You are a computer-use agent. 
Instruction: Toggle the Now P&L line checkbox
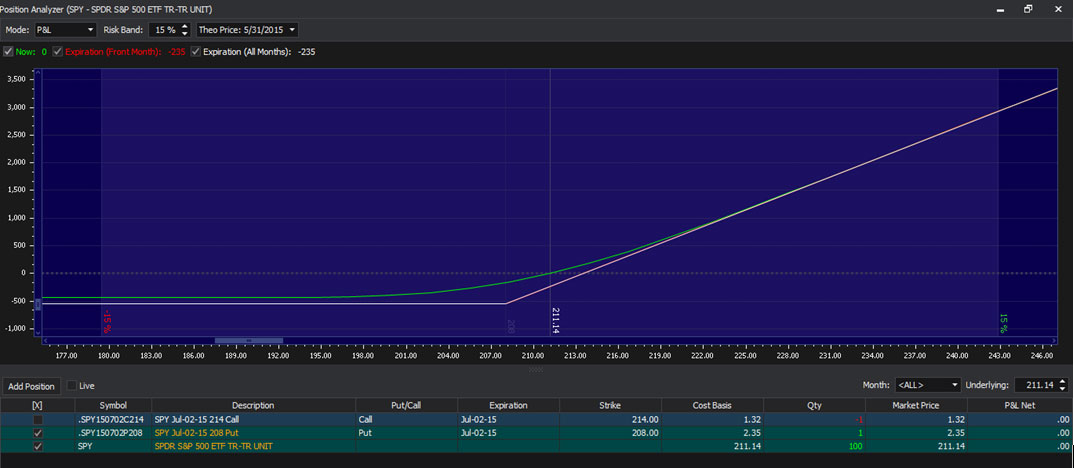point(9,51)
